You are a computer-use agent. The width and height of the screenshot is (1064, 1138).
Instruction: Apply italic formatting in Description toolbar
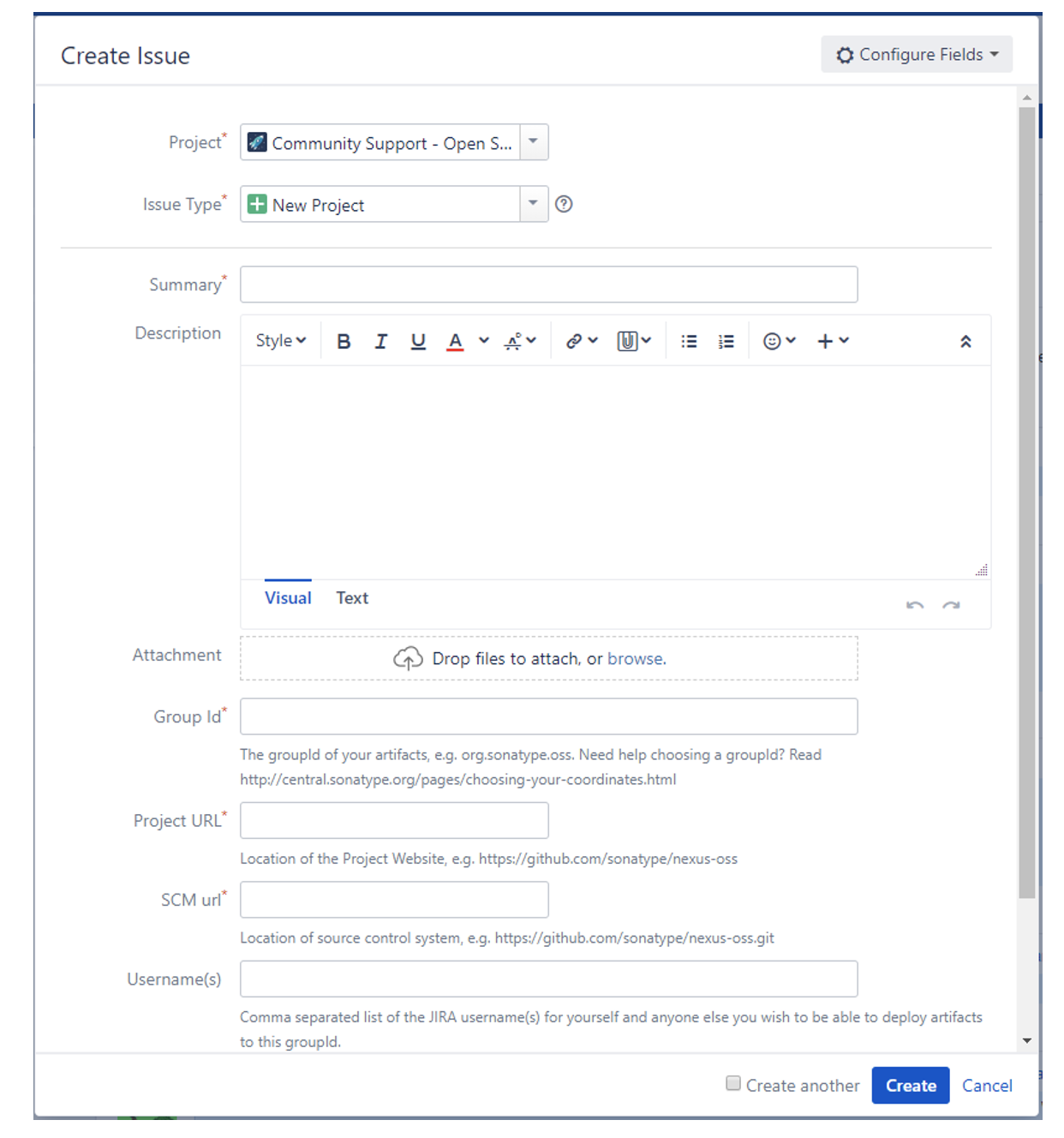pyautogui.click(x=381, y=341)
